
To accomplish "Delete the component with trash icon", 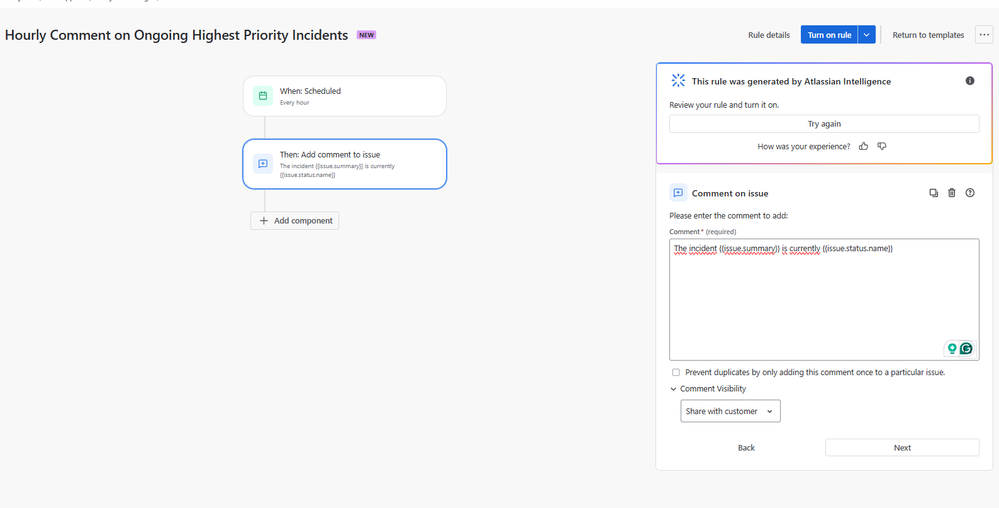I will pos(952,192).
